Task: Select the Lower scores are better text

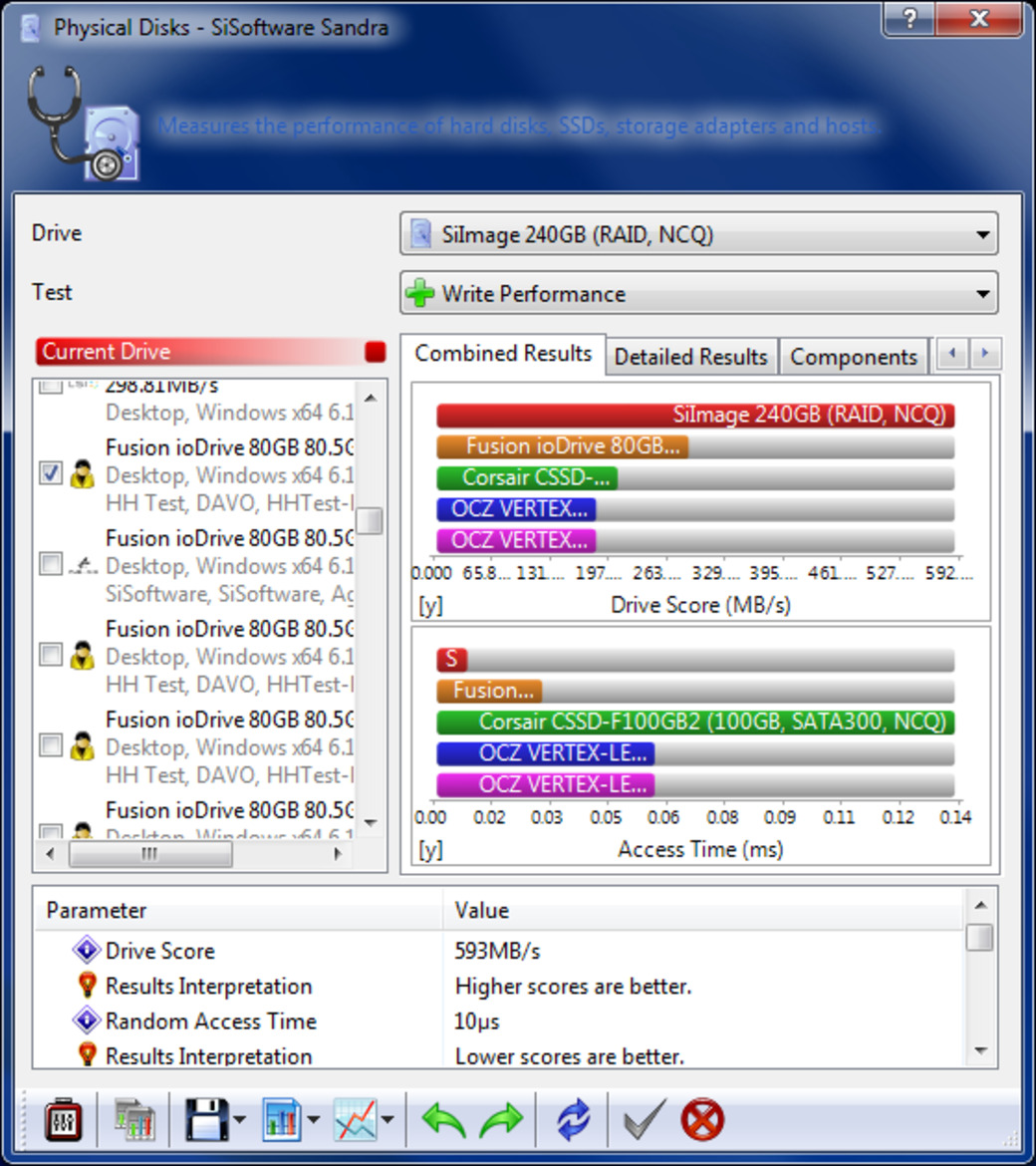Action: (x=569, y=1056)
